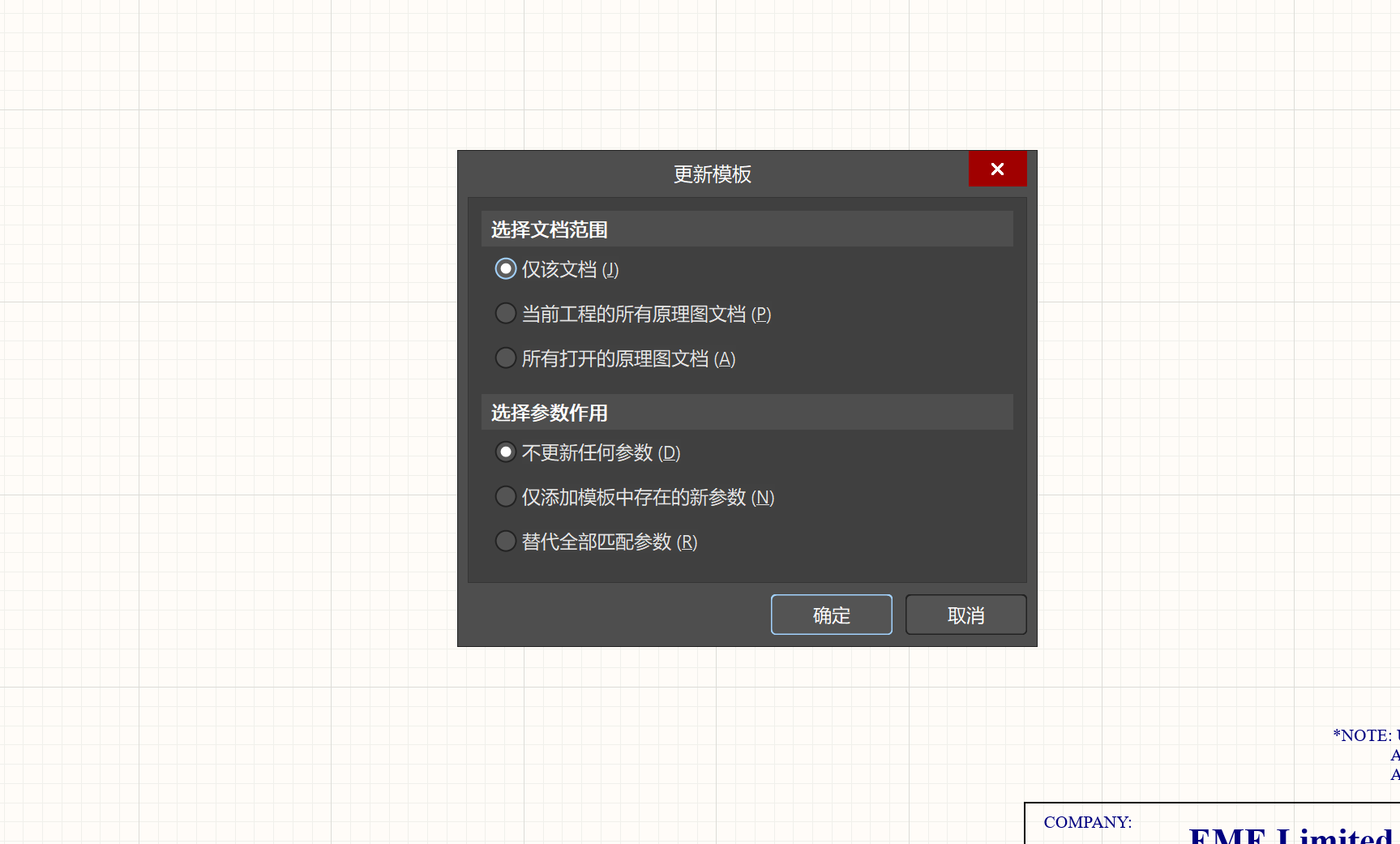The image size is (1400, 844).
Task: Click the 仅添加模板中存在的新参数 label text
Action: click(634, 498)
